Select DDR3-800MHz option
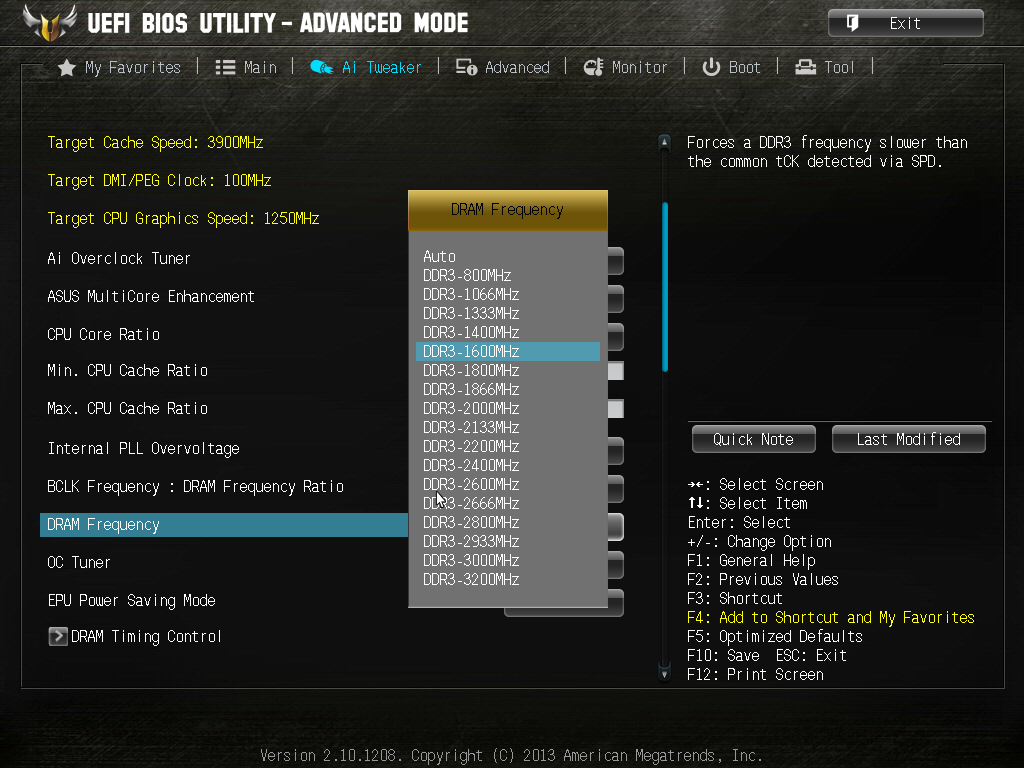Viewport: 1024px width, 768px height. (x=508, y=276)
